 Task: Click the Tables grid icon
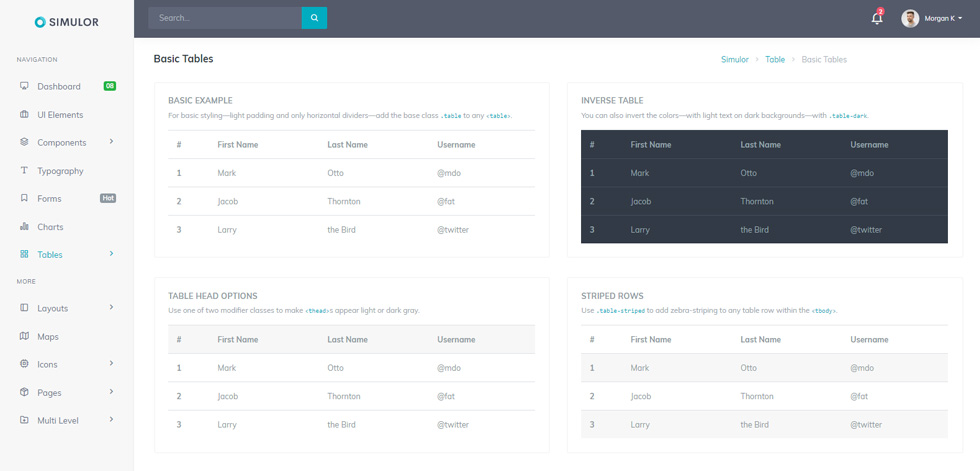click(24, 254)
